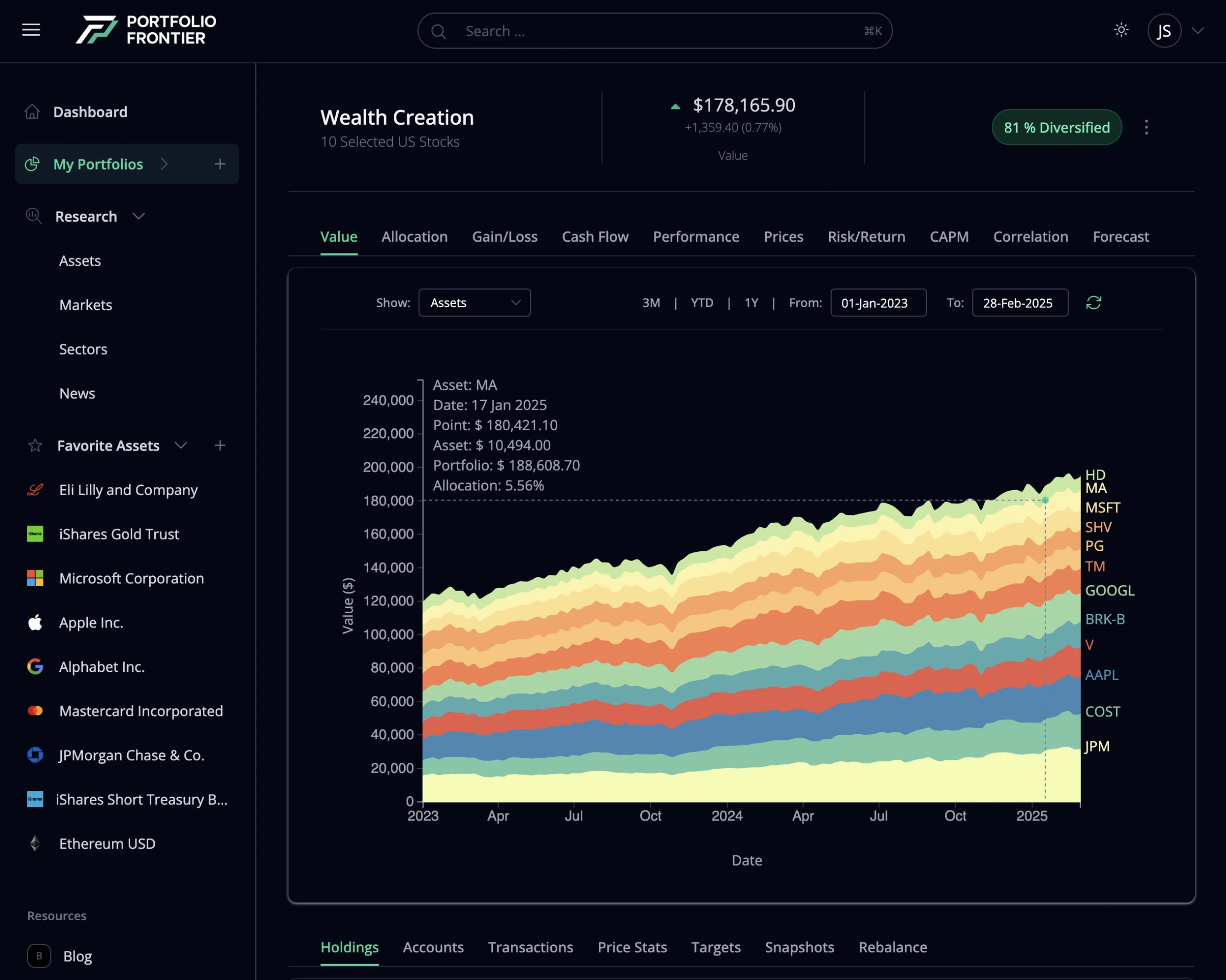Click the JPM legend label on chart
Viewport: 1226px width, 980px height.
(x=1097, y=746)
